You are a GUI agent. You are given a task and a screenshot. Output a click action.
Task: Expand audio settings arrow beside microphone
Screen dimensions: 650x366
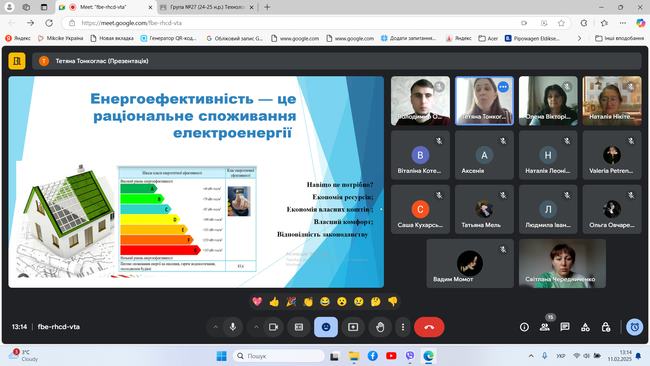215,327
